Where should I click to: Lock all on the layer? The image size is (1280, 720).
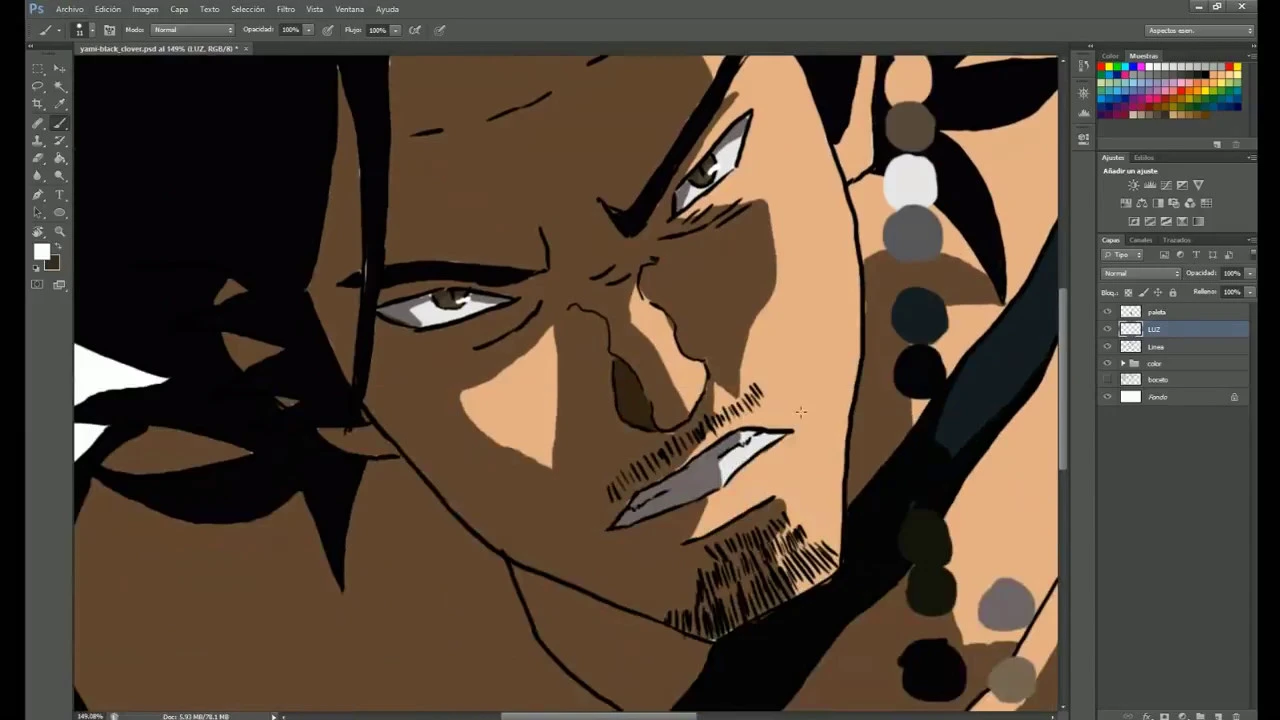click(x=1173, y=293)
